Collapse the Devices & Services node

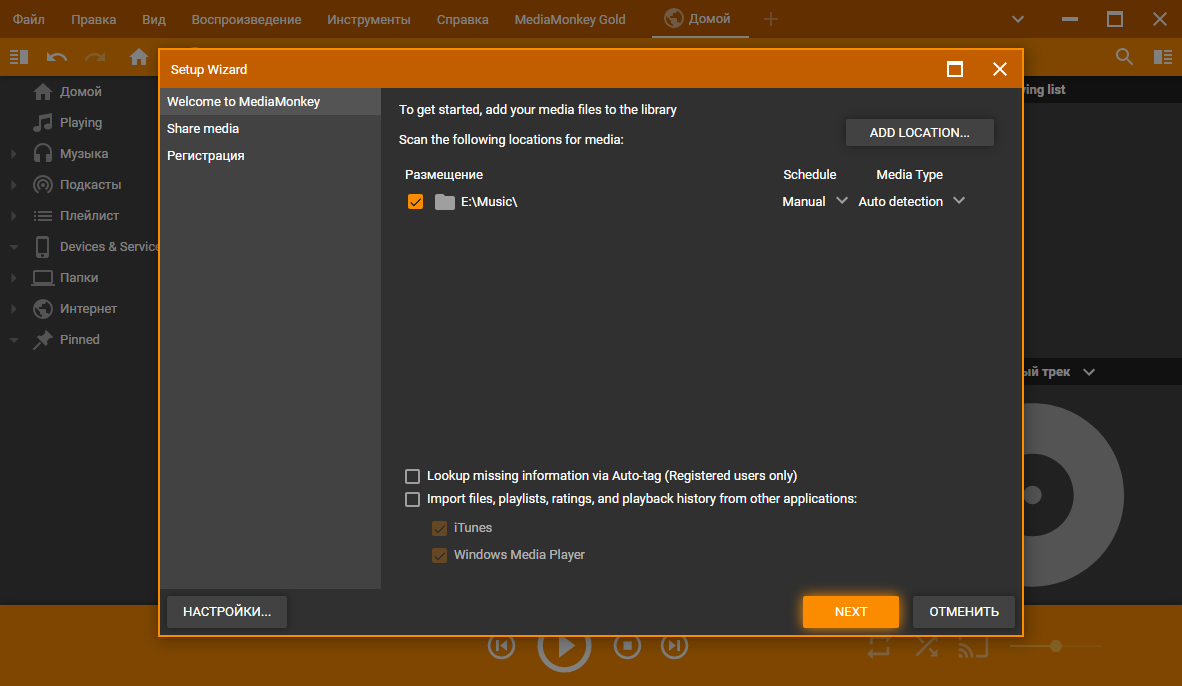(14, 247)
